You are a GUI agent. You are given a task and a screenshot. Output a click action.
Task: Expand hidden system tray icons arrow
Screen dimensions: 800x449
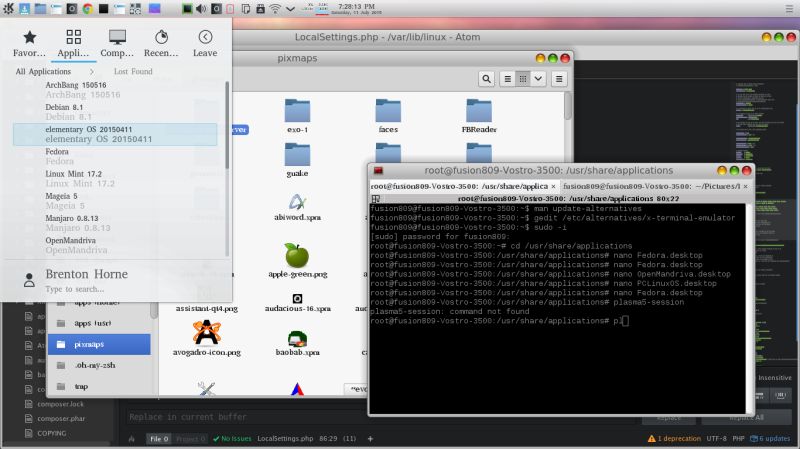[290, 9]
